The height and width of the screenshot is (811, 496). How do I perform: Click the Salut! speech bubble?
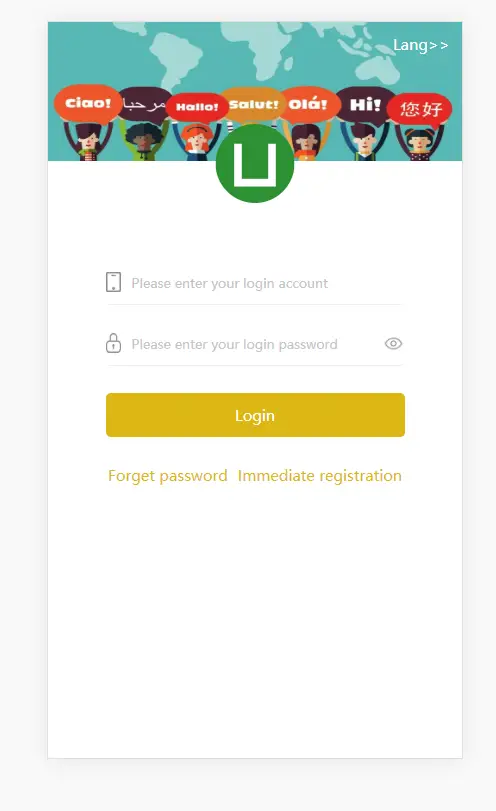(x=253, y=105)
